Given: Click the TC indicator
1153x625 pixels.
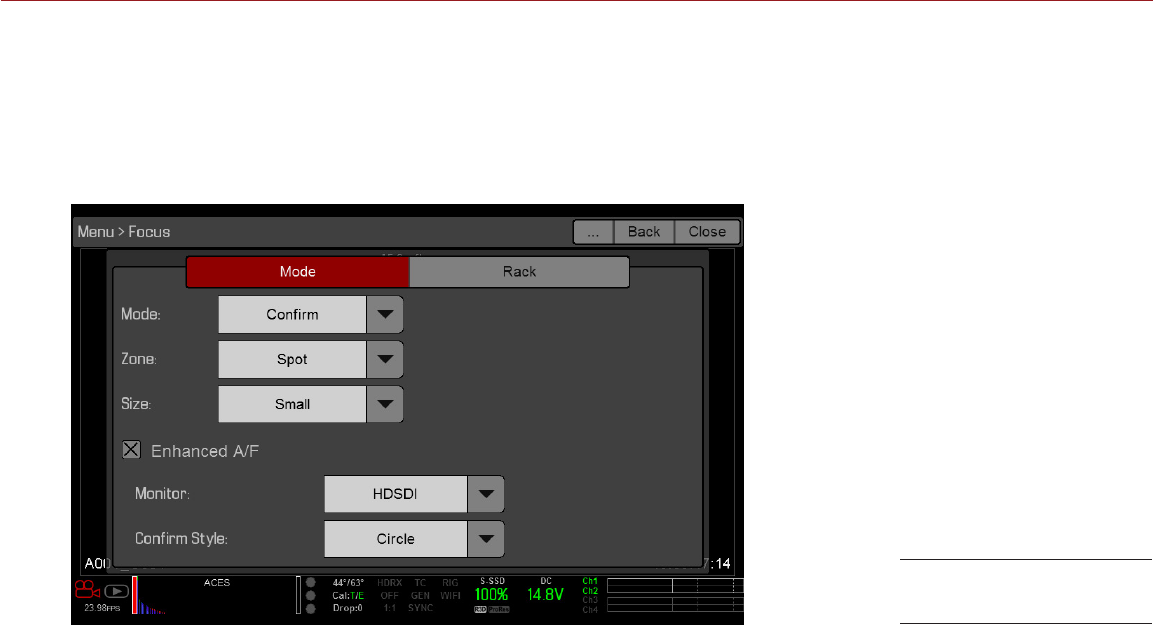Looking at the screenshot, I should pos(420,582).
